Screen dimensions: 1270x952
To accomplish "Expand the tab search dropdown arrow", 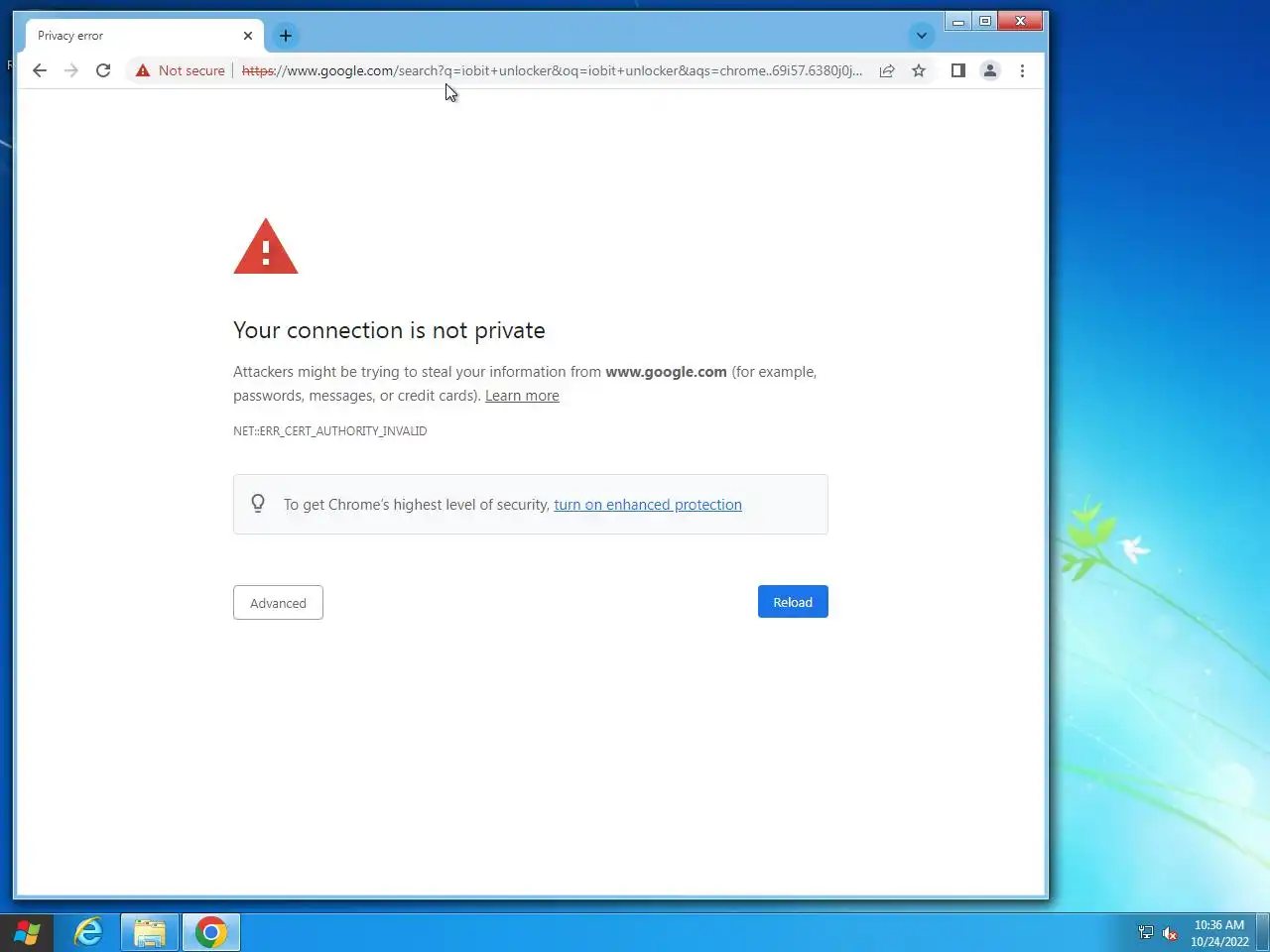I will (922, 36).
